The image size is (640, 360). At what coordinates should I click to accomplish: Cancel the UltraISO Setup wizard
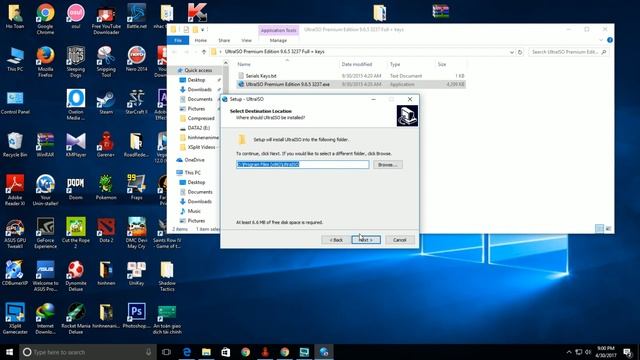(400, 240)
